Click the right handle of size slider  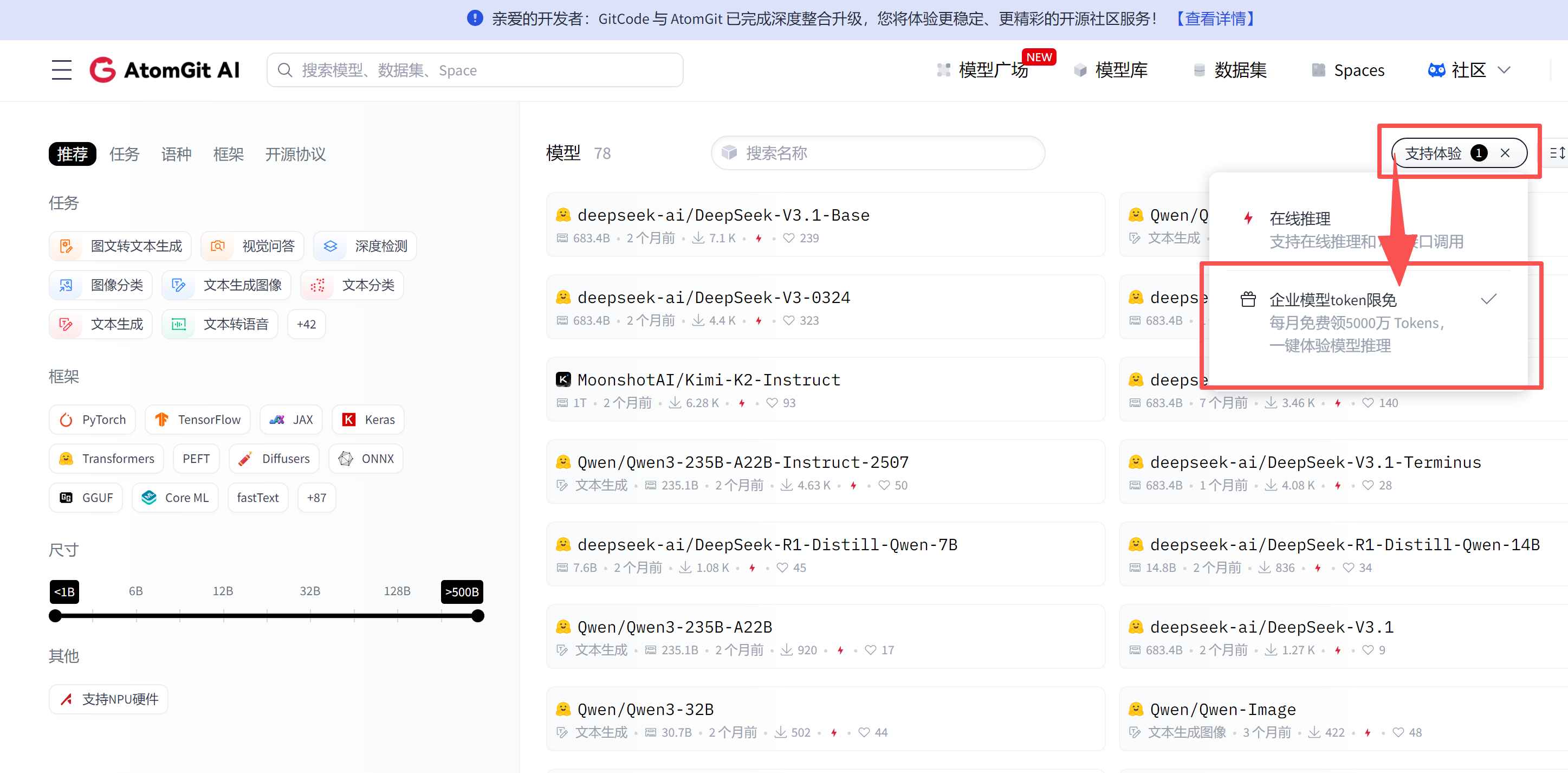[478, 616]
